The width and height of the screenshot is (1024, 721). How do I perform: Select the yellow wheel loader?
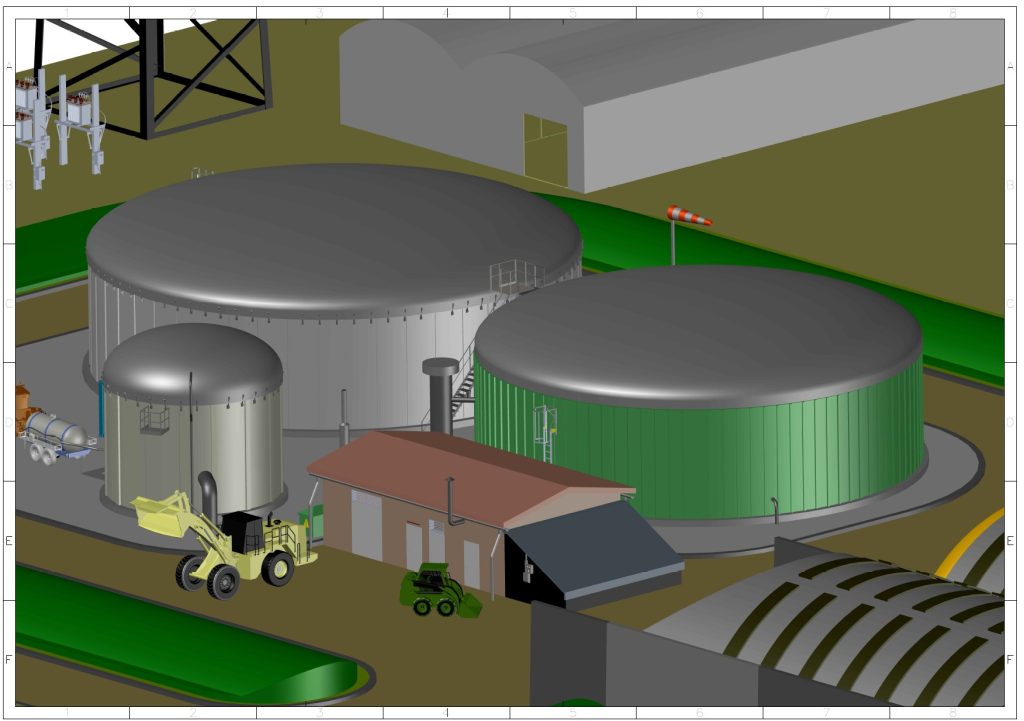(x=225, y=545)
